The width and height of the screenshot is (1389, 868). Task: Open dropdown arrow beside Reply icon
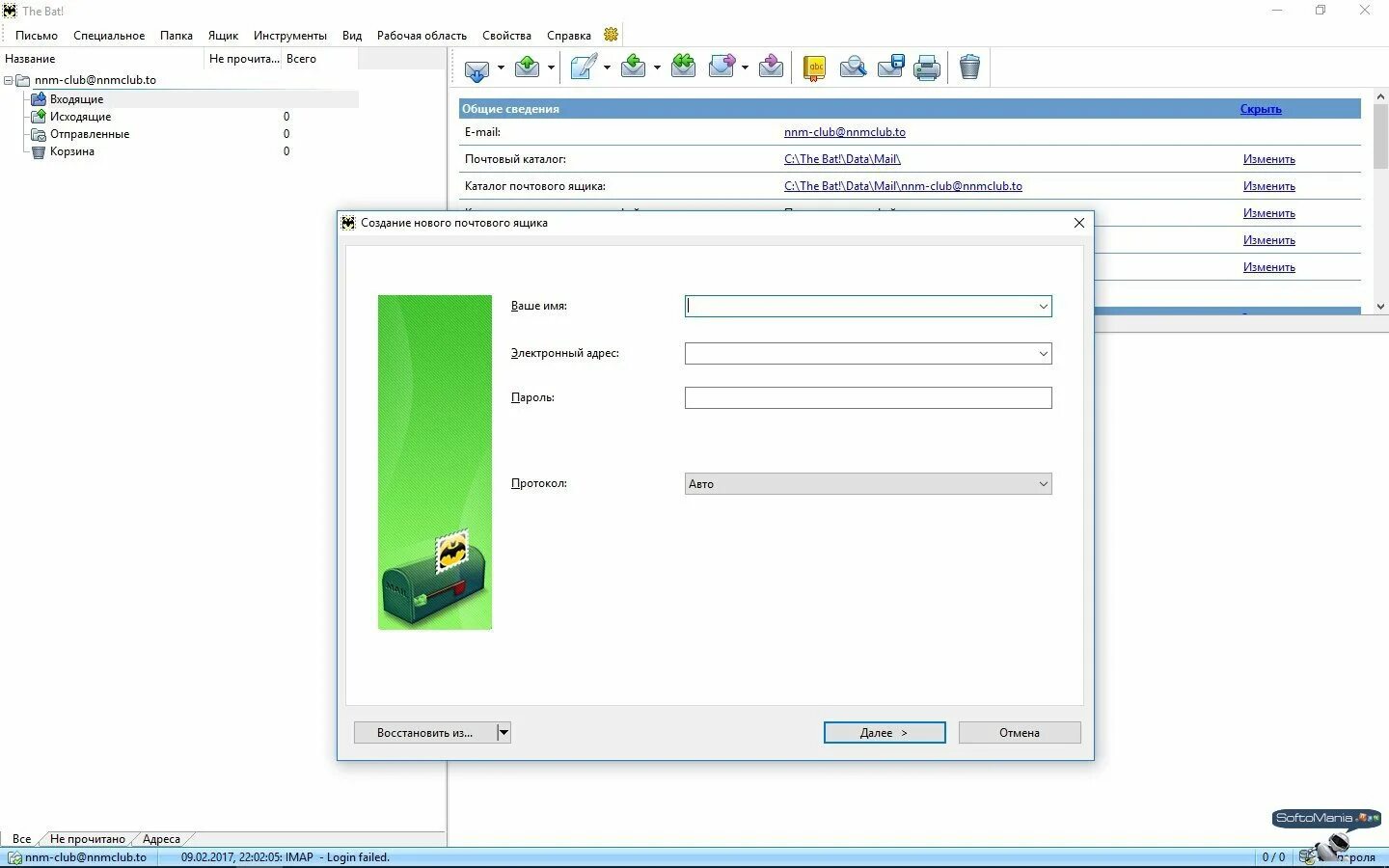(x=657, y=68)
